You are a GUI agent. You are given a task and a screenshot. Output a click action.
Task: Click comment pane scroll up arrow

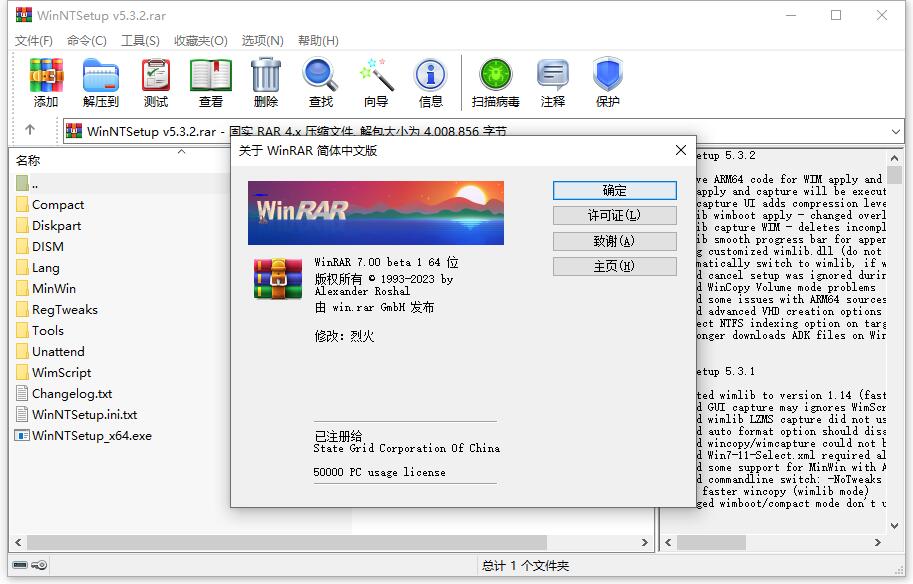(894, 157)
